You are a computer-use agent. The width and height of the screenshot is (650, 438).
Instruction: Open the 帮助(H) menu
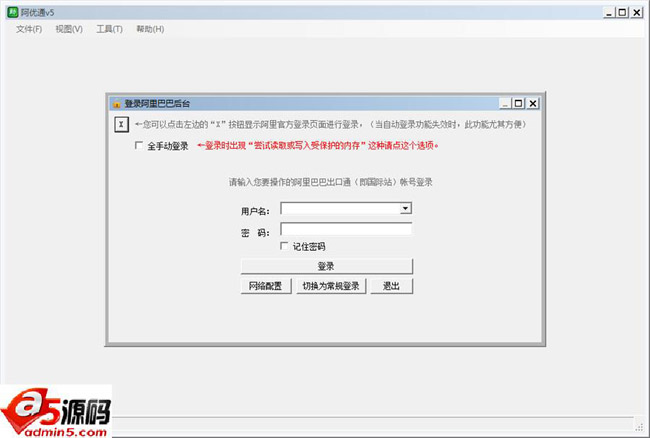tap(150, 29)
